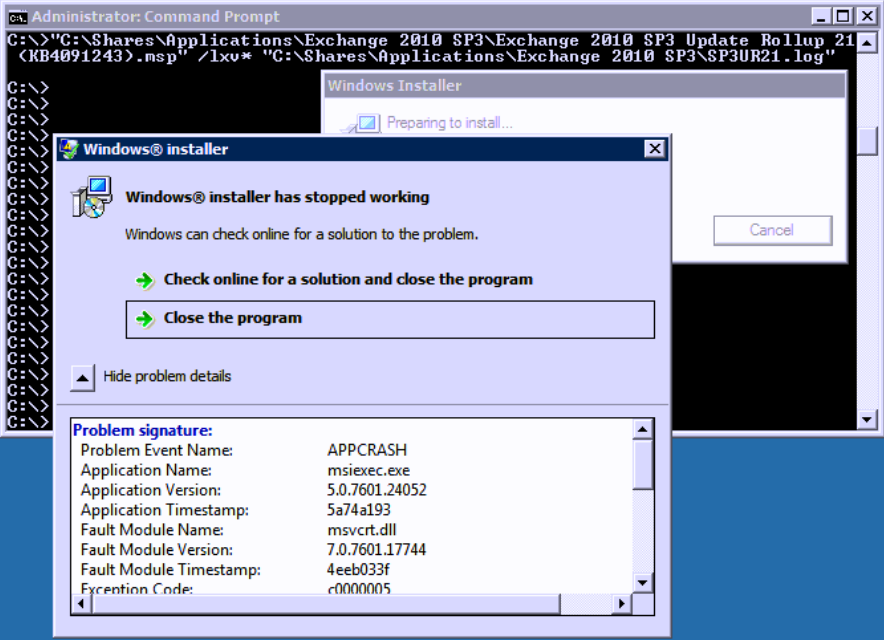Click the Windows can check online message
The width and height of the screenshot is (884, 640).
click(302, 234)
